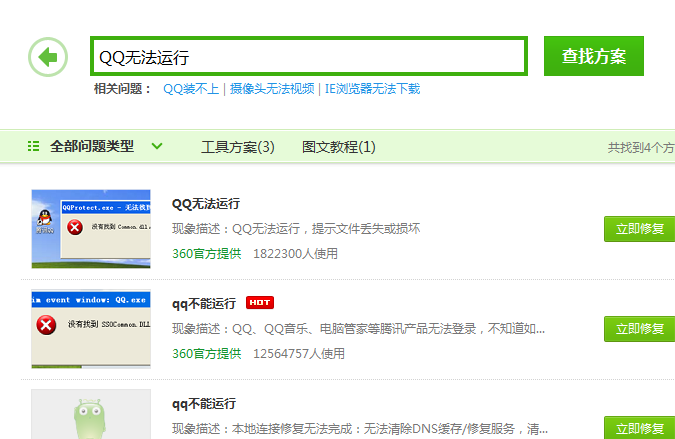Open related question IE浏览器无法下载
The height and width of the screenshot is (439, 675).
[372, 89]
